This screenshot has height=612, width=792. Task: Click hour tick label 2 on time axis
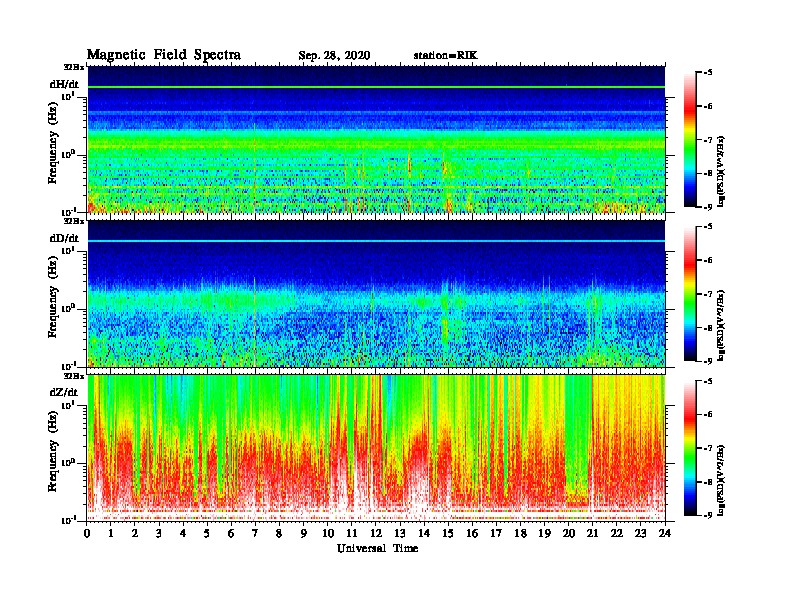pos(135,533)
